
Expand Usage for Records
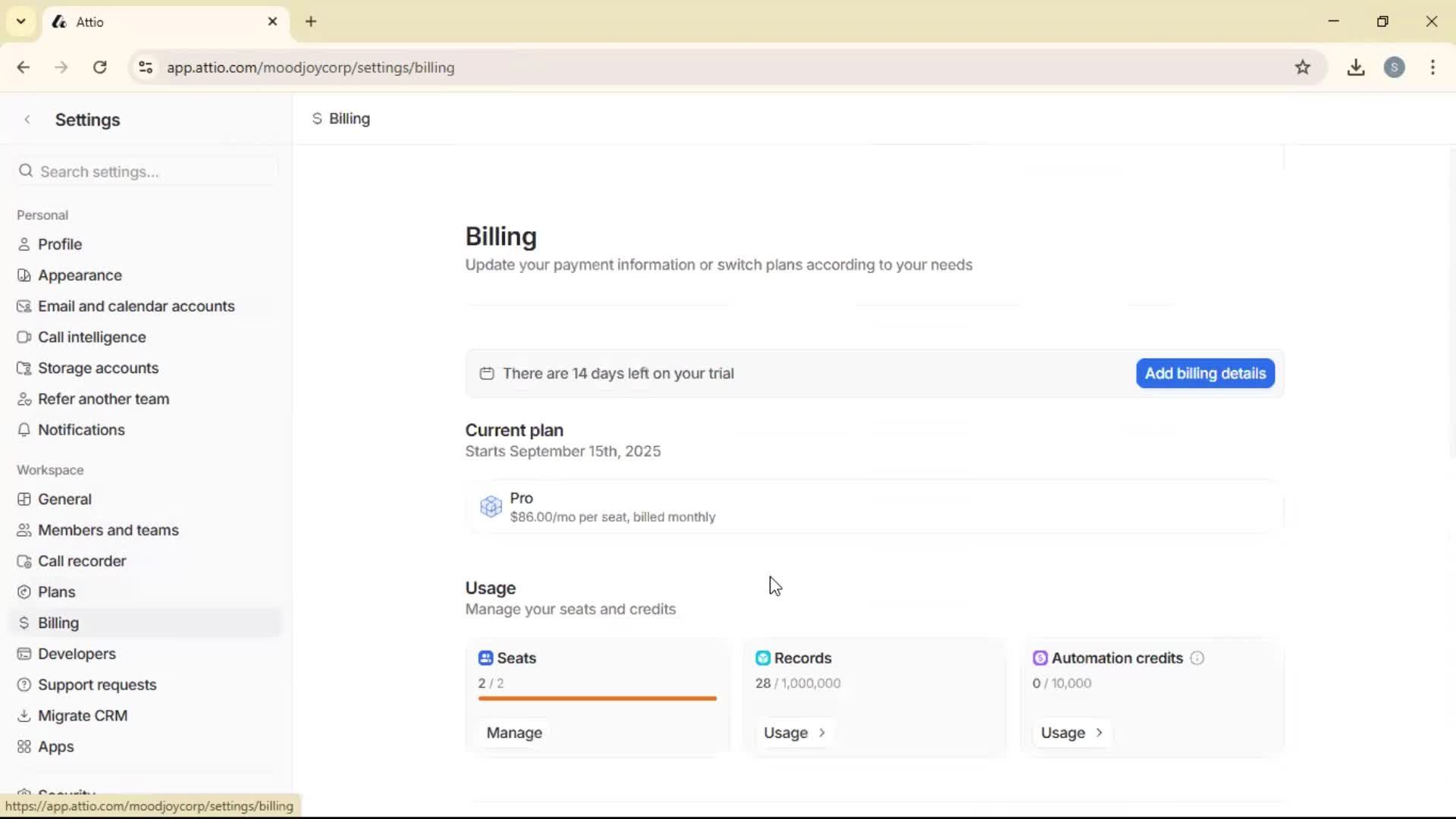click(795, 733)
